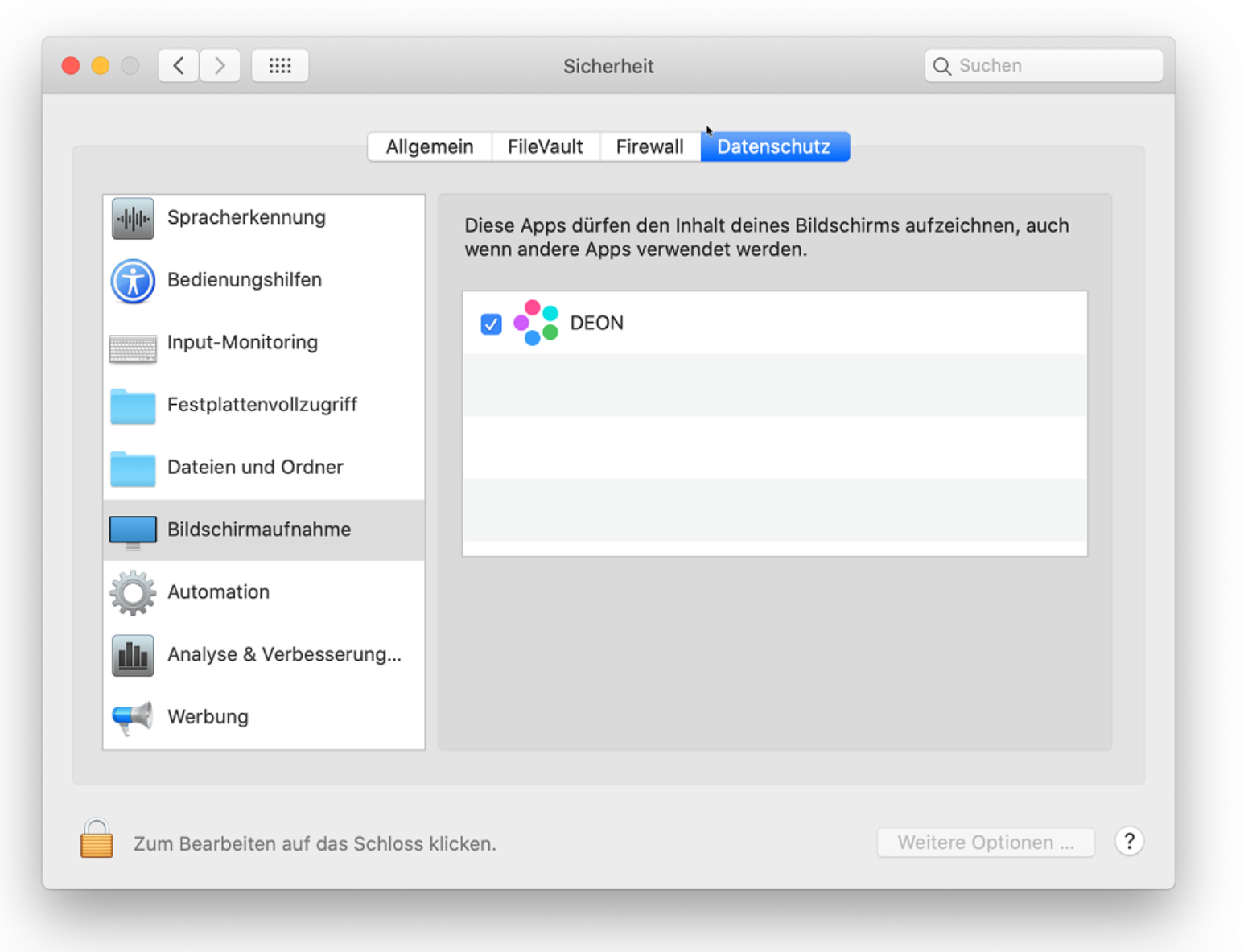Click the DEON app icon
Screen dimensions: 1244x952
coord(536,323)
